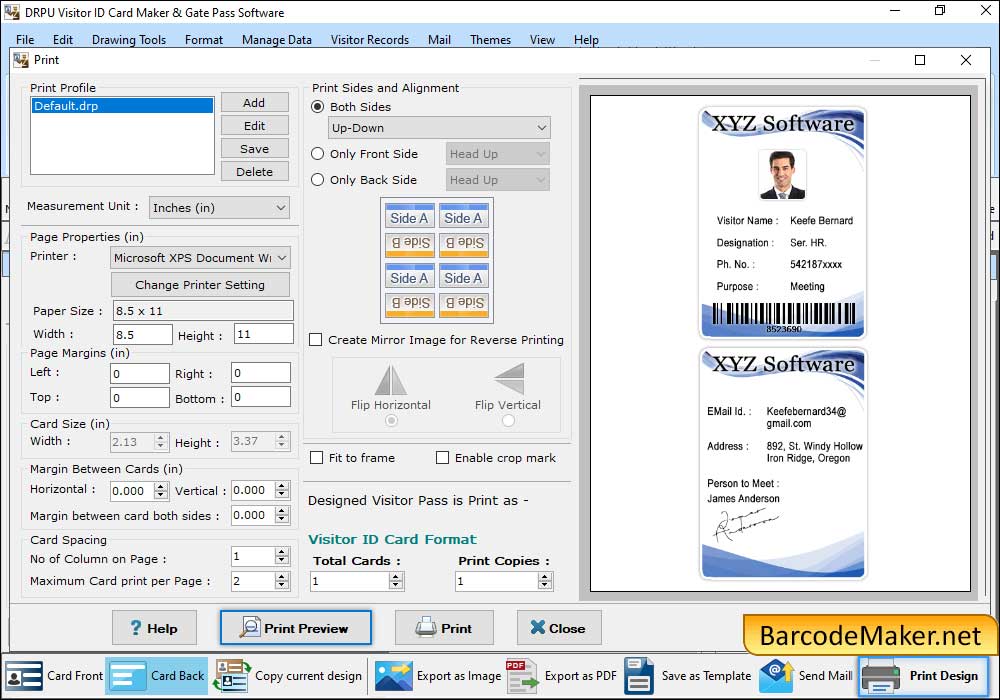The width and height of the screenshot is (1000, 700).
Task: Increase Total Cards with spinner
Action: [396, 576]
